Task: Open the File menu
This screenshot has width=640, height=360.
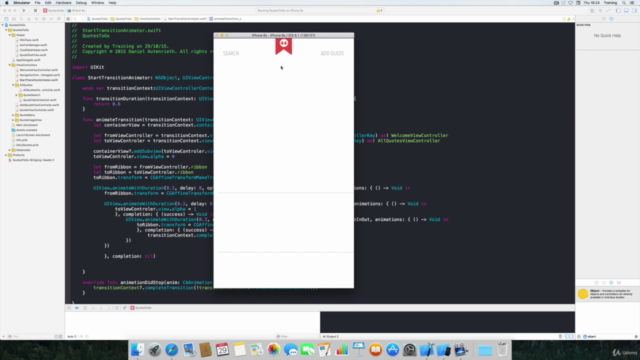Action: [38, 3]
